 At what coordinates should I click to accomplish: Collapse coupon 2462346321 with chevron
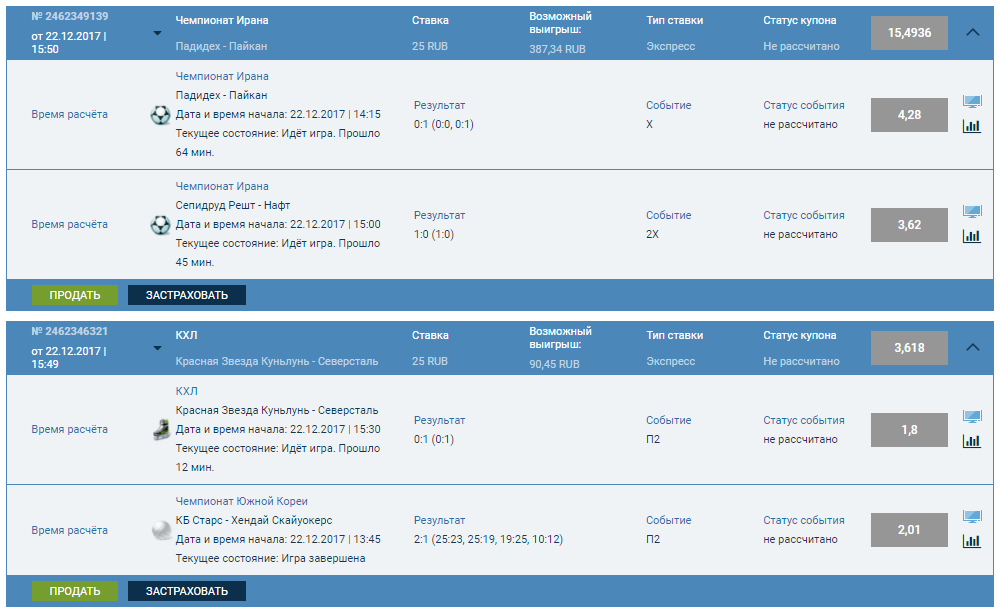pyautogui.click(x=972, y=347)
